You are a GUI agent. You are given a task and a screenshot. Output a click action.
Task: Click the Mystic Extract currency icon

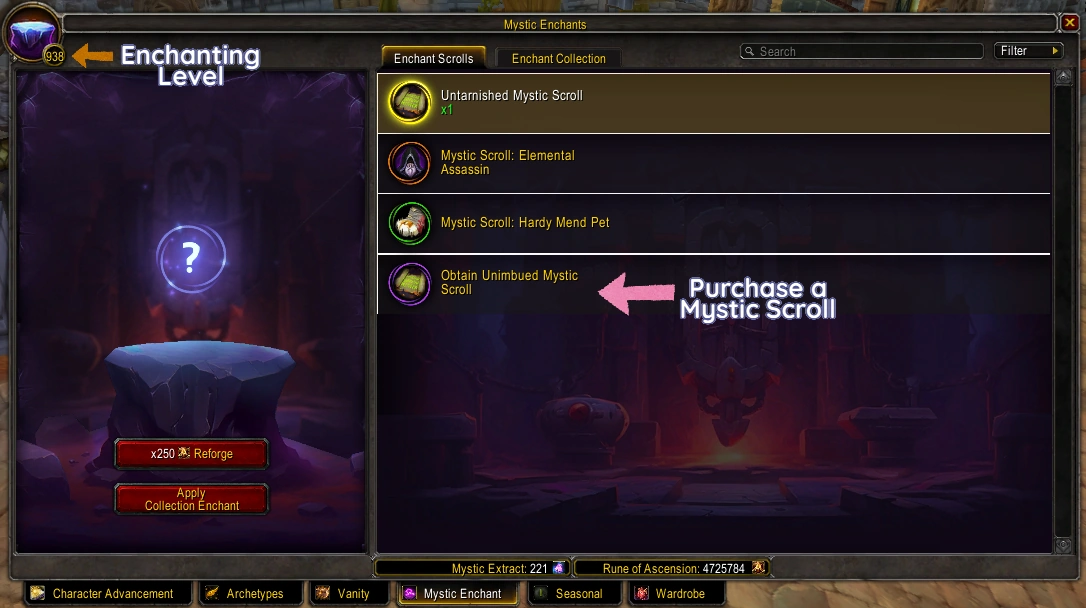coord(558,568)
